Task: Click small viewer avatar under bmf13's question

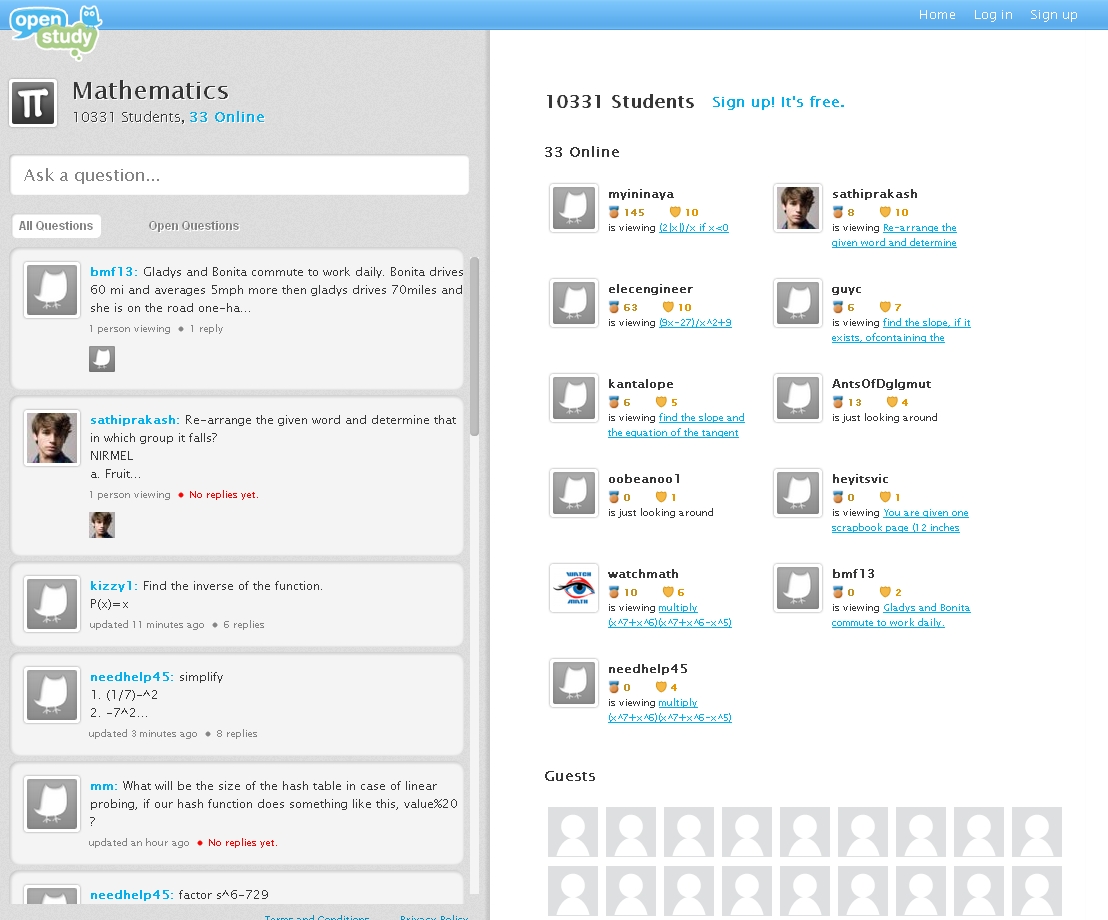Action: [x=102, y=359]
